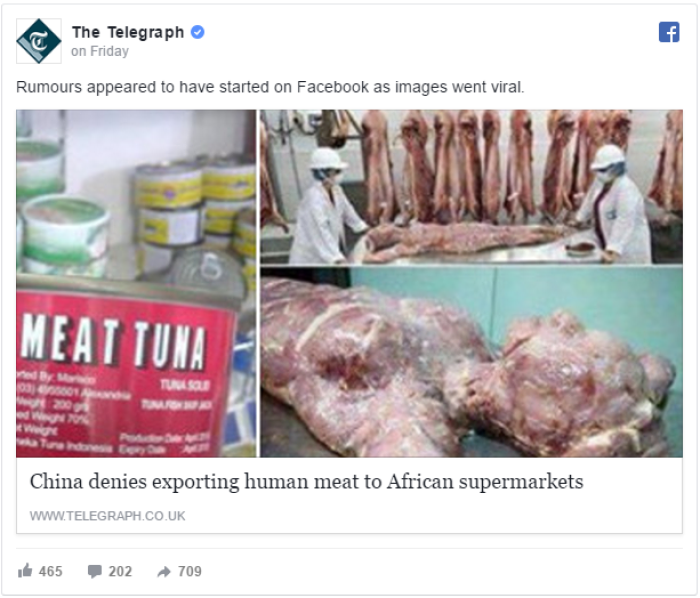Image resolution: width=700 pixels, height=598 pixels.
Task: Open the Facebook logo icon
Action: [669, 32]
